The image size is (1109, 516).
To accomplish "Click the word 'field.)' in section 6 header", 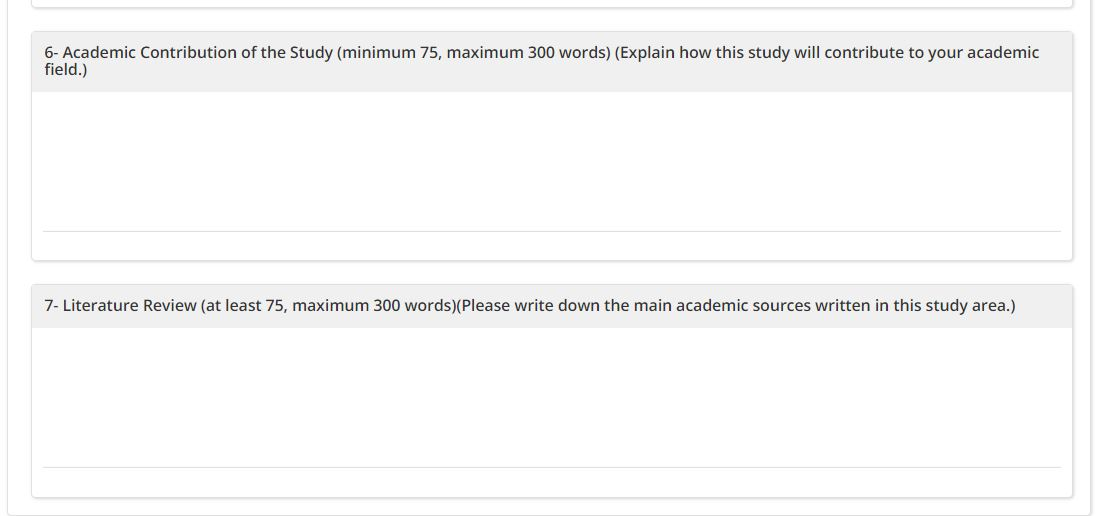I will point(66,71).
